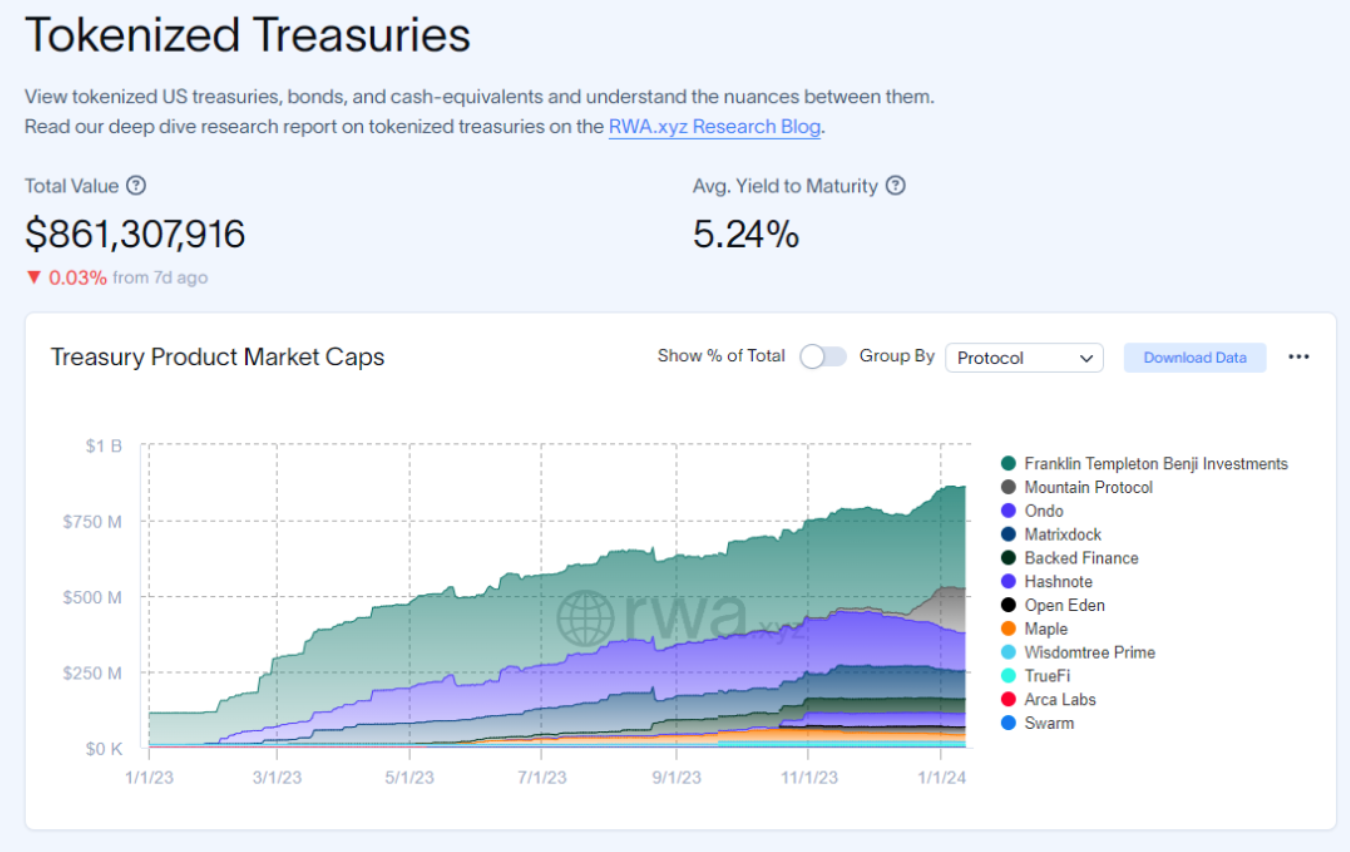Image resolution: width=1350 pixels, height=852 pixels.
Task: Open the three-dot more options menu
Action: coord(1299,357)
